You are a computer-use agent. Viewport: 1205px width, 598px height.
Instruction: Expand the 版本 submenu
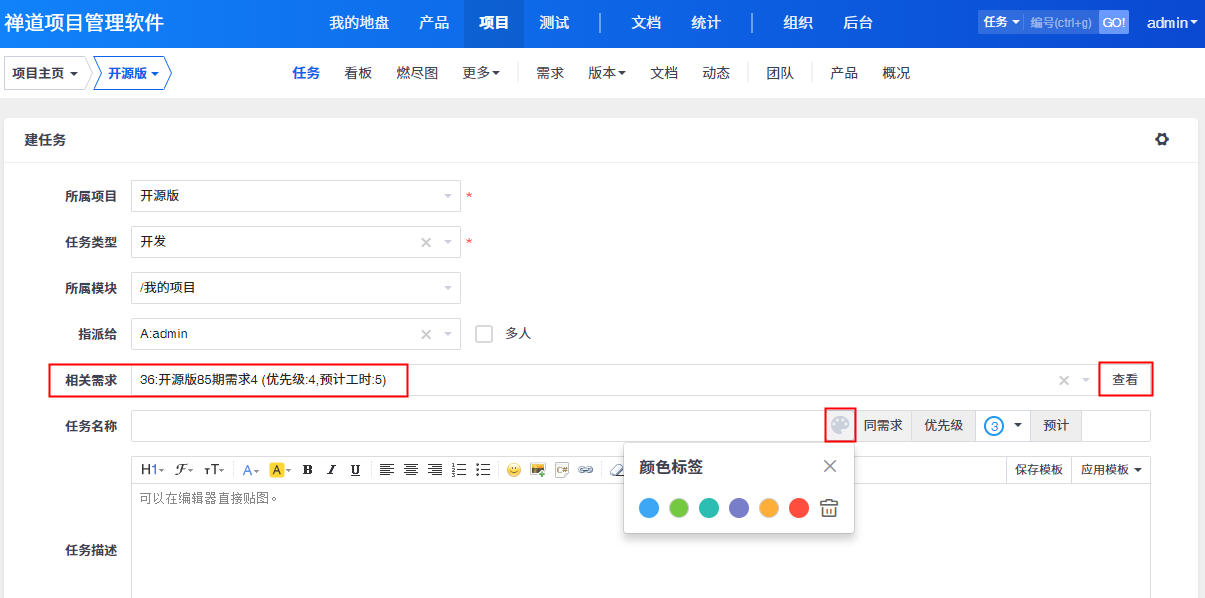pos(607,73)
